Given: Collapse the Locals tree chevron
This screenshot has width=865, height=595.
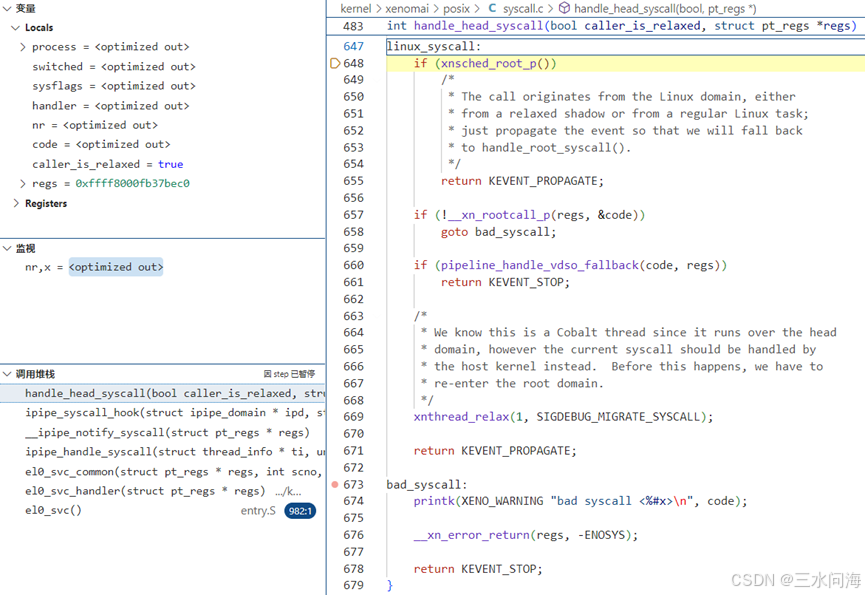Looking at the screenshot, I should pyautogui.click(x=15, y=28).
